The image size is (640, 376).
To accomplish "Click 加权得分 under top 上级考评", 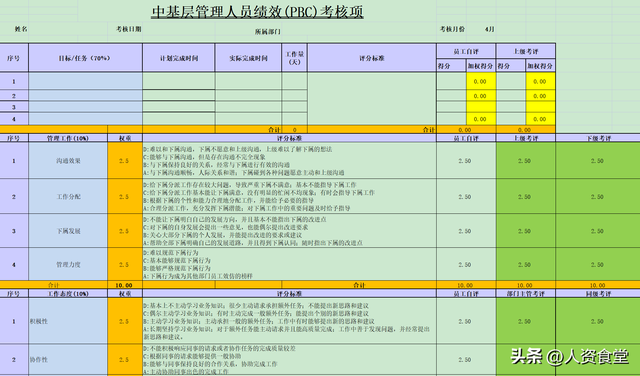I will 541,66.
